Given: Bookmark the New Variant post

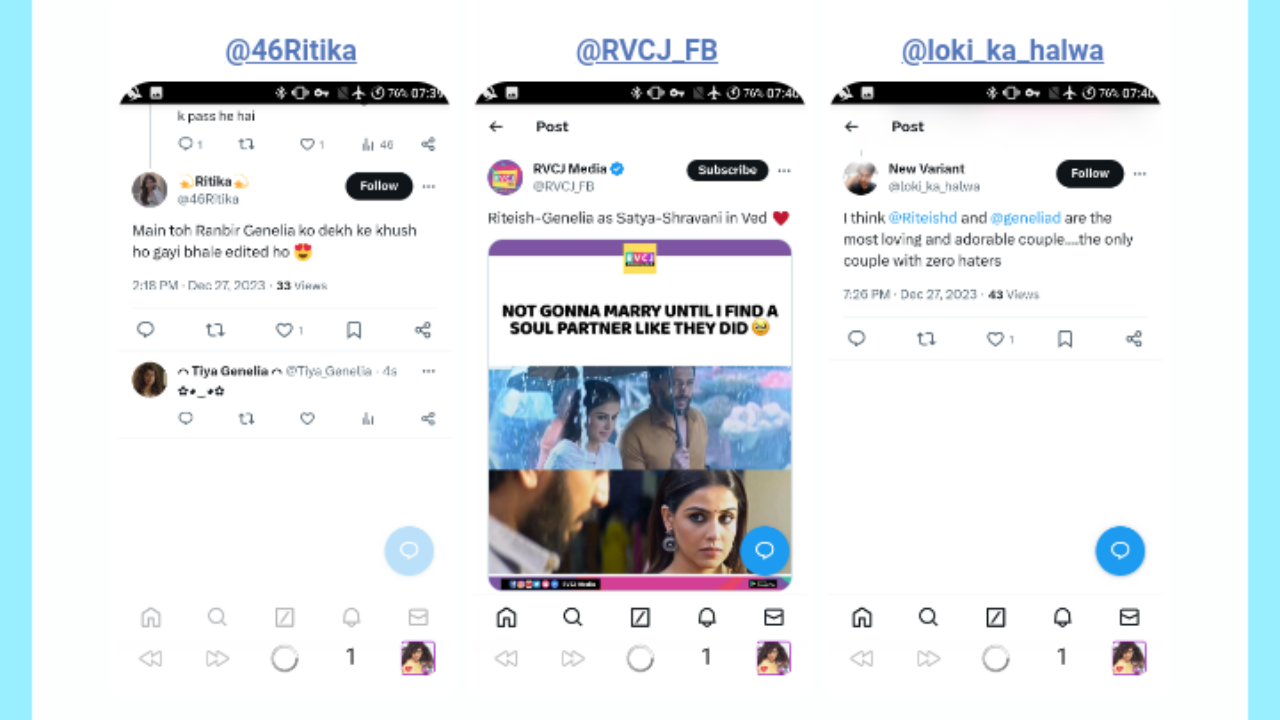Looking at the screenshot, I should click(x=1065, y=339).
